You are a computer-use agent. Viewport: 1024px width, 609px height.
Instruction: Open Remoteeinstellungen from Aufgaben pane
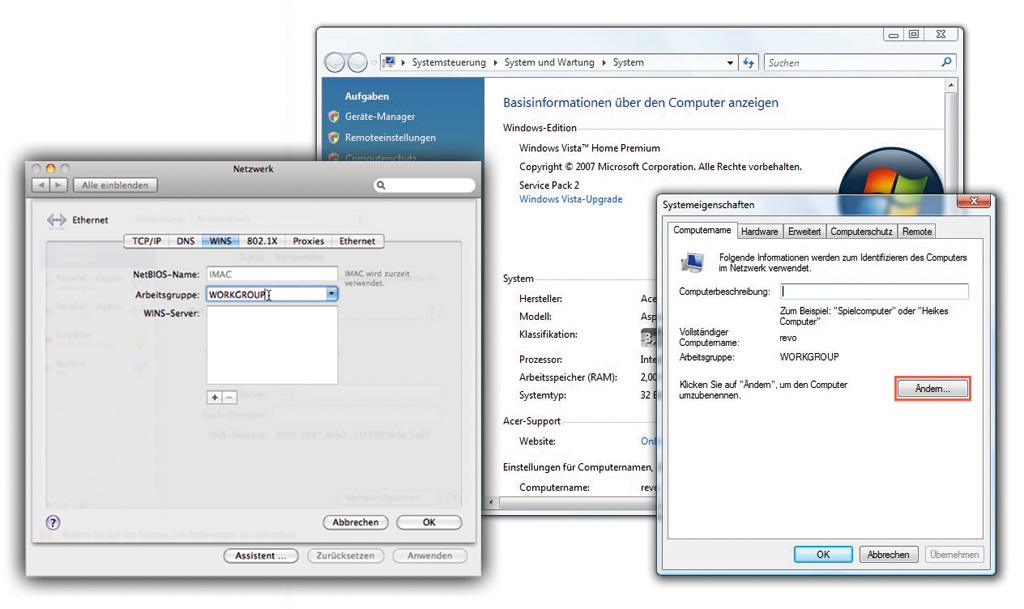pos(390,138)
